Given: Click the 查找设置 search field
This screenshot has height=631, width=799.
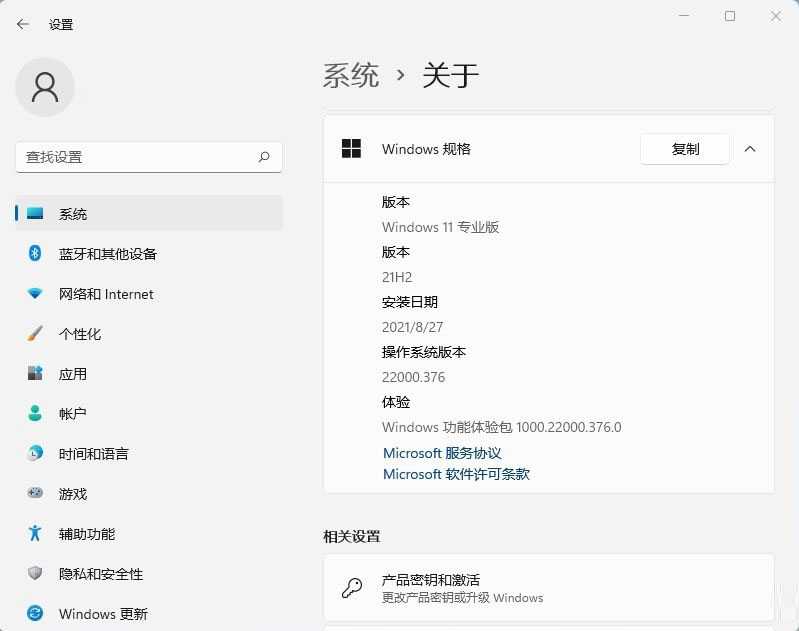Looking at the screenshot, I should pyautogui.click(x=135, y=157).
